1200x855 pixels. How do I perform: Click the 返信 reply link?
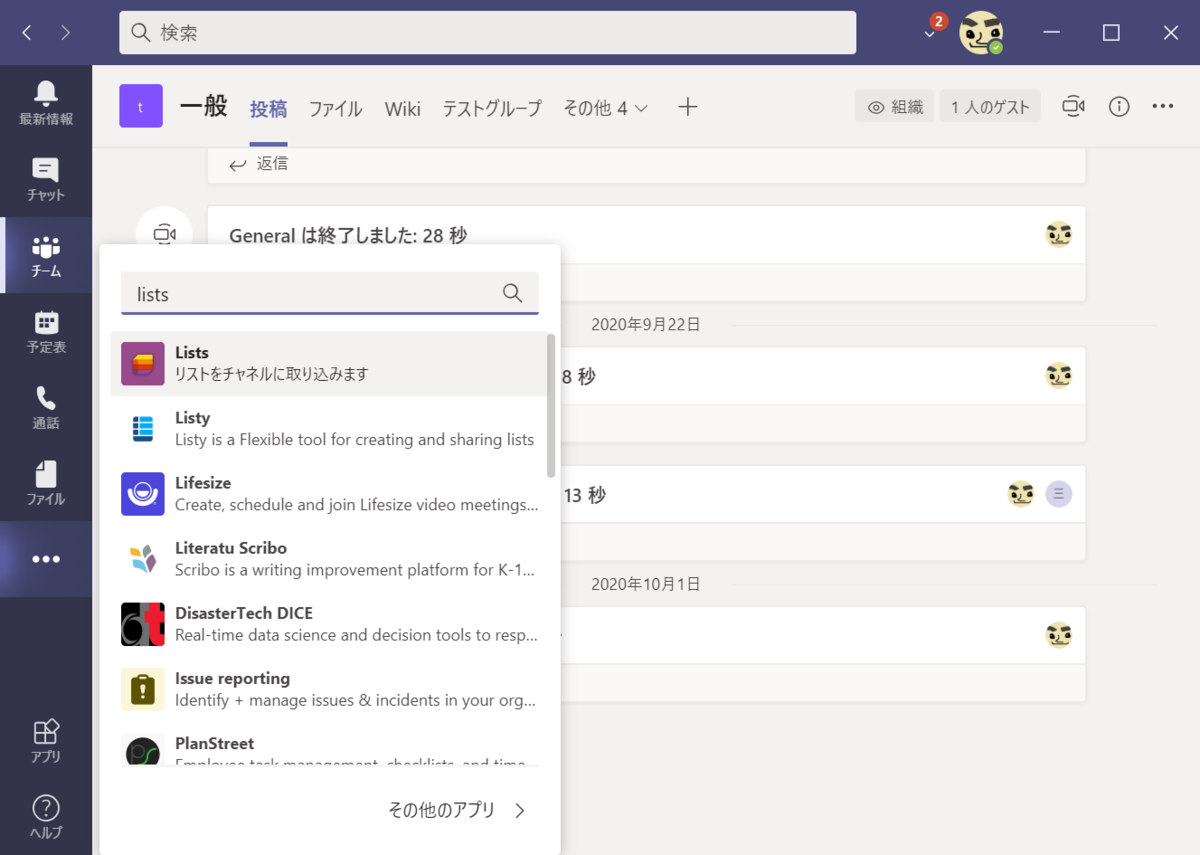[x=258, y=164]
